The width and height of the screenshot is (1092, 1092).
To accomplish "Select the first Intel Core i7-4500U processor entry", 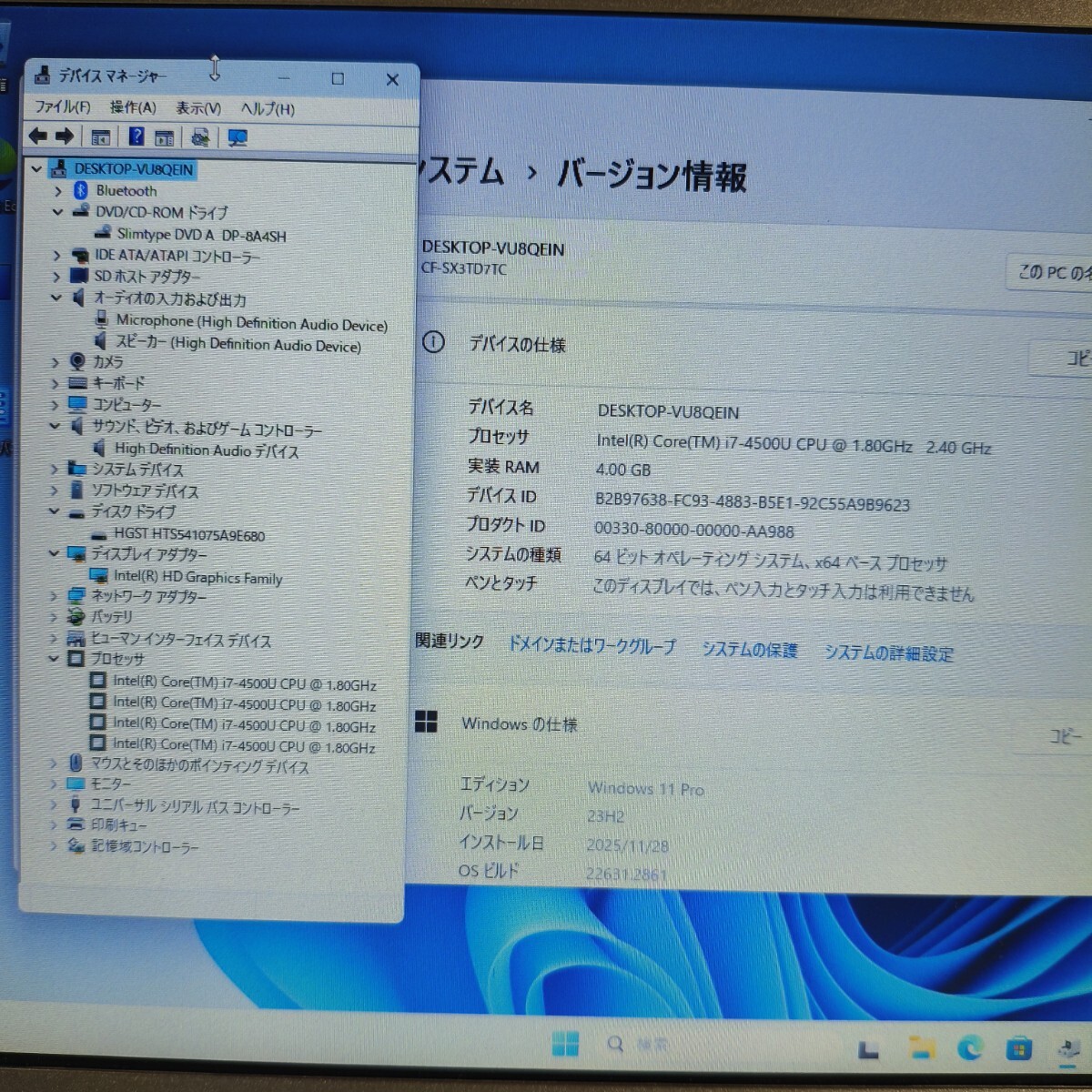I will pyautogui.click(x=244, y=683).
